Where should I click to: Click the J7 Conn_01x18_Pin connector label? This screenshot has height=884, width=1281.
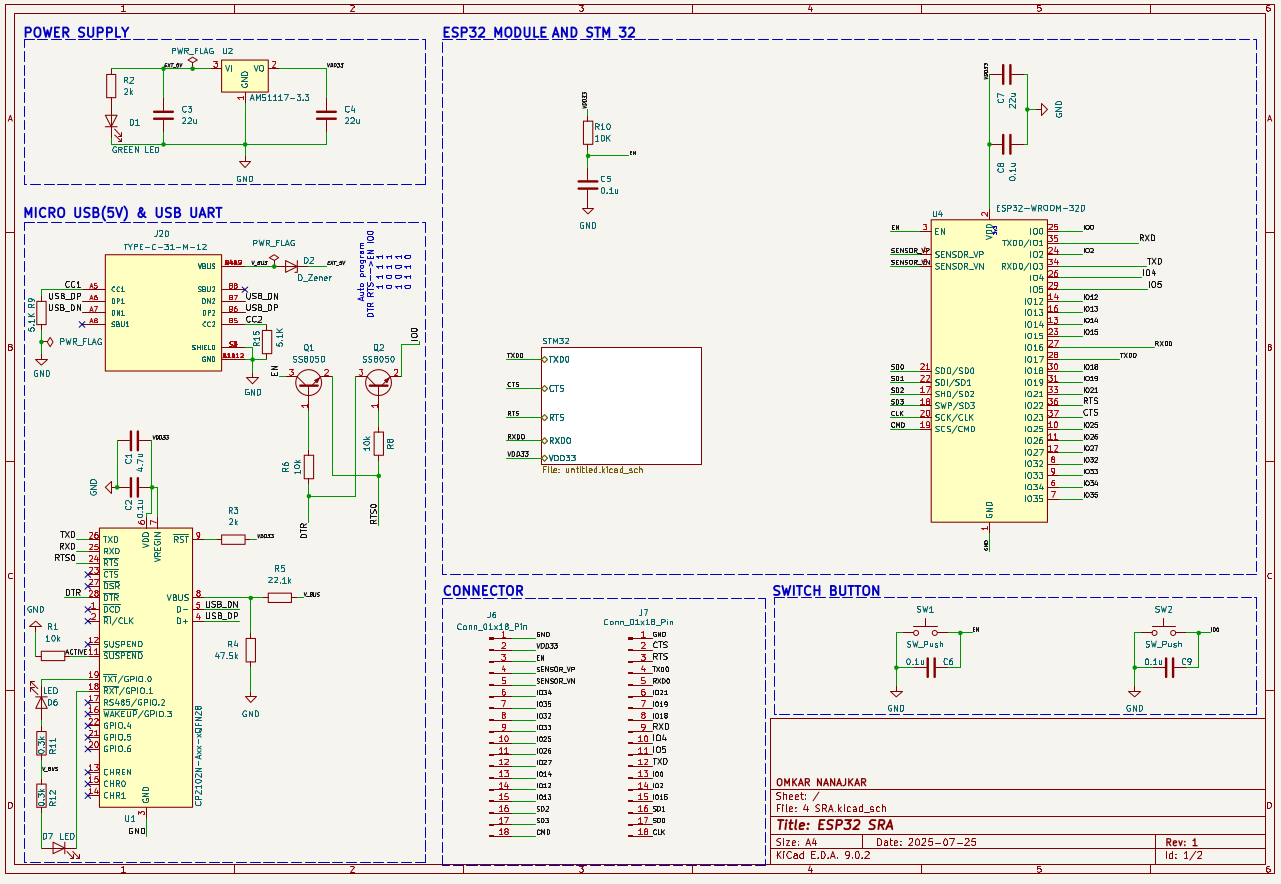640,616
